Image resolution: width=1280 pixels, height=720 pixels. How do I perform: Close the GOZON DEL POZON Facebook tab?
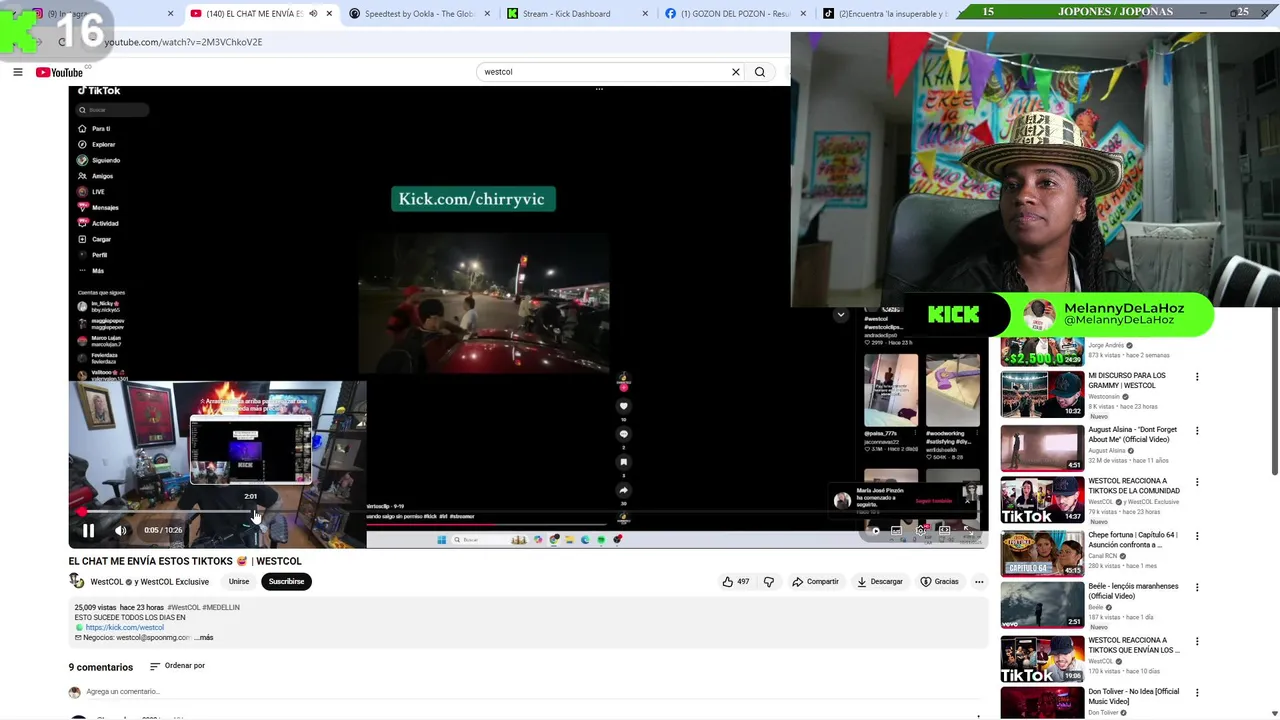tap(802, 14)
